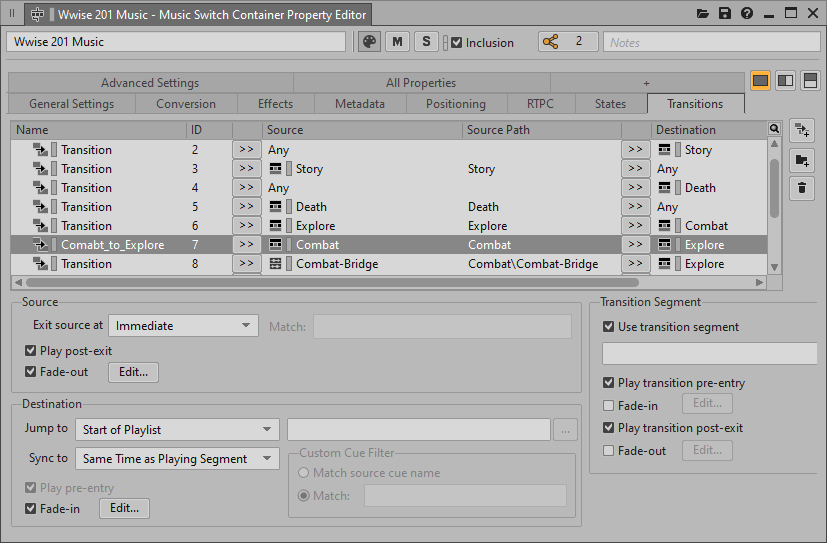Click the Destination column header
827x543 pixels.
coord(709,130)
